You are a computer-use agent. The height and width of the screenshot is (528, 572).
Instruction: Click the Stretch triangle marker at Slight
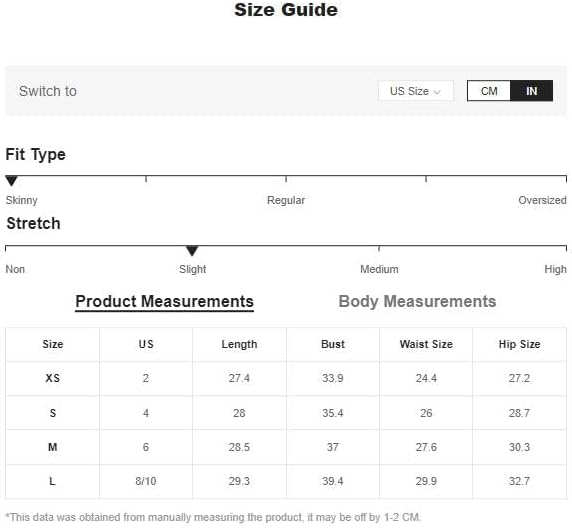point(192,251)
